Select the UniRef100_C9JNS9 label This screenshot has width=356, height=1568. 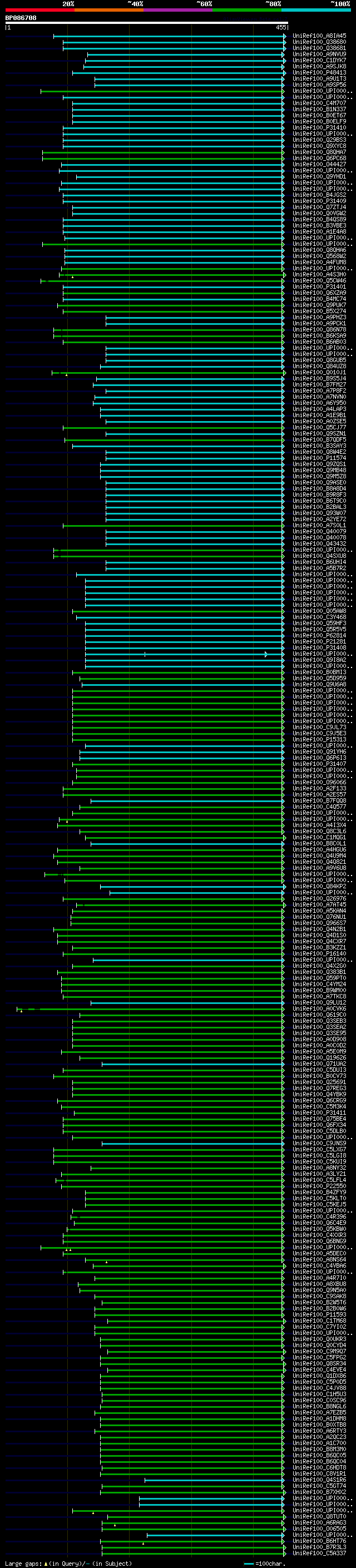click(319, 1143)
